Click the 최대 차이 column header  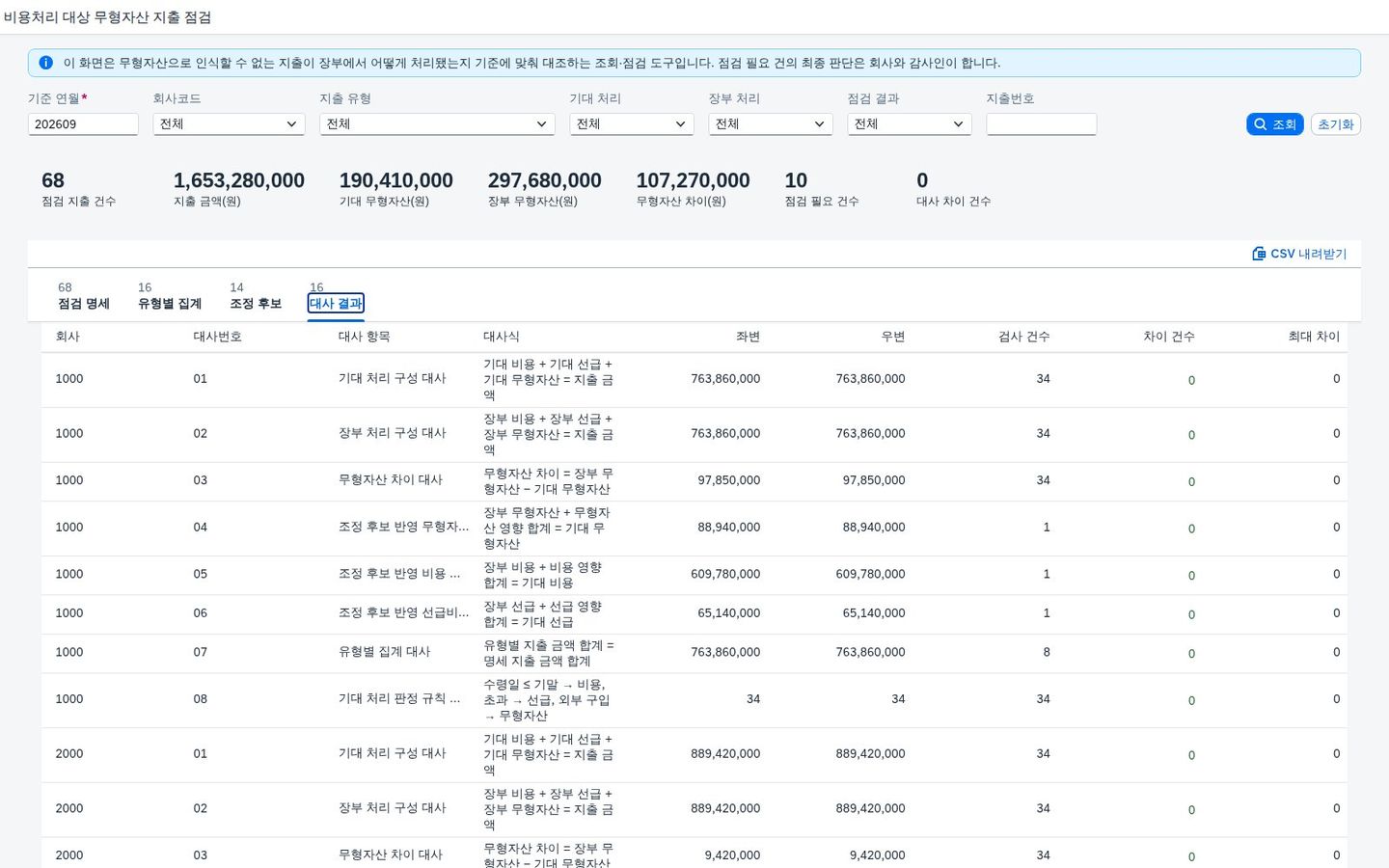pos(1314,337)
